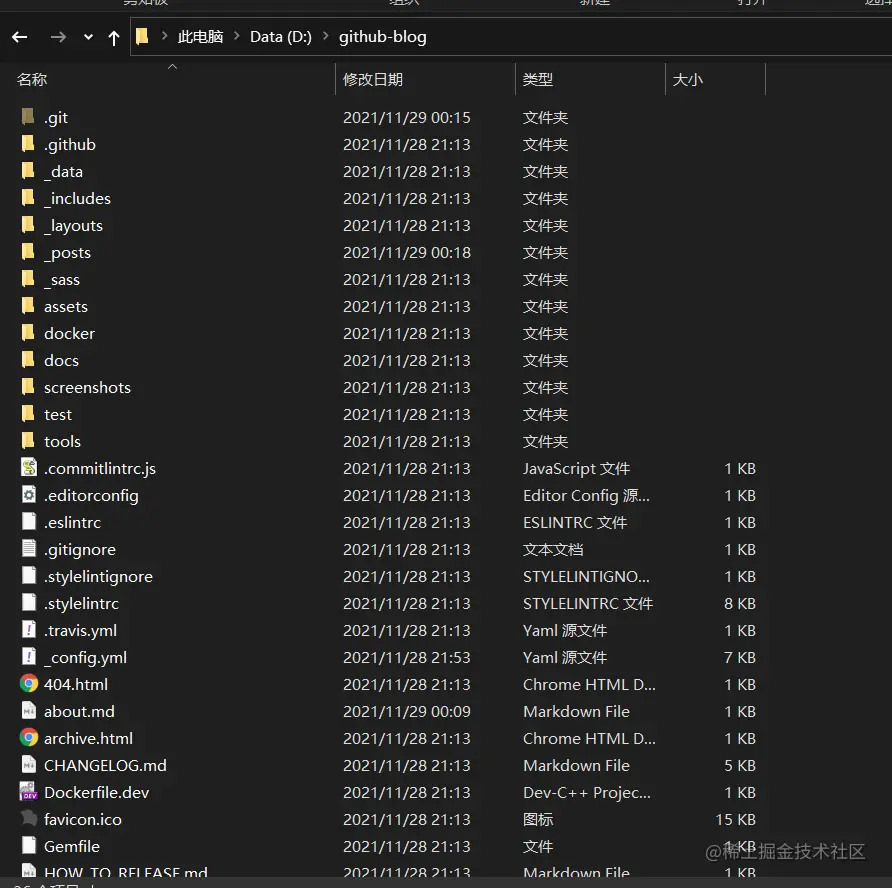Expand chevron before 此电脑 breadcrumb
Image resolution: width=892 pixels, height=888 pixels.
(x=164, y=36)
